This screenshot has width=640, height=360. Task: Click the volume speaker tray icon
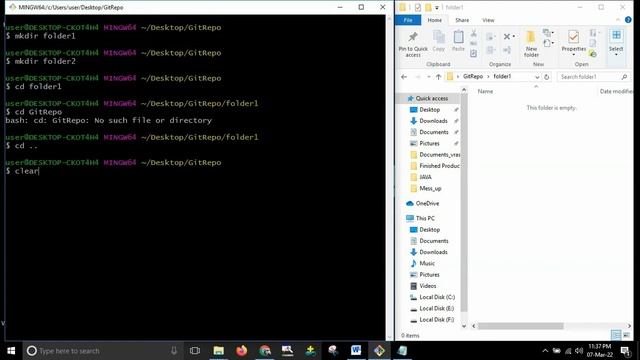point(579,351)
